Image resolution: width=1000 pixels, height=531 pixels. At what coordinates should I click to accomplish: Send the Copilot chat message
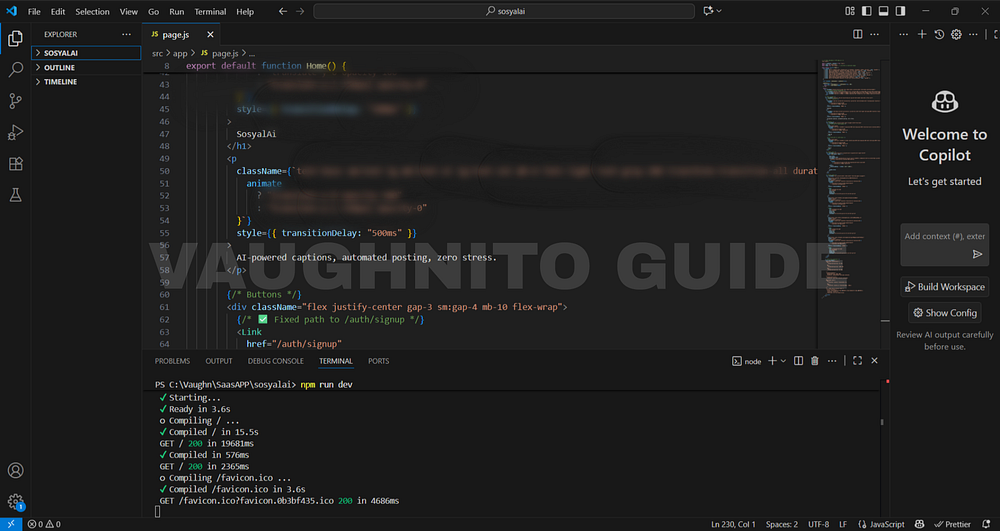tap(977, 254)
